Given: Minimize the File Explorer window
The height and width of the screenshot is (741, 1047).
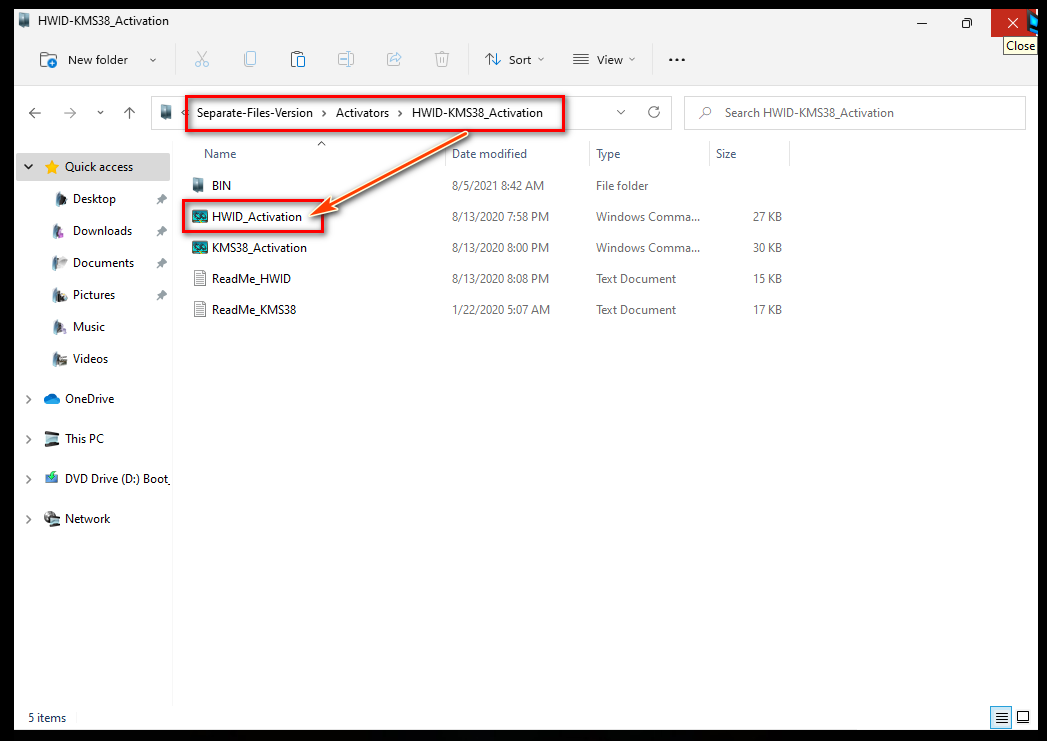Looking at the screenshot, I should pos(922,23).
